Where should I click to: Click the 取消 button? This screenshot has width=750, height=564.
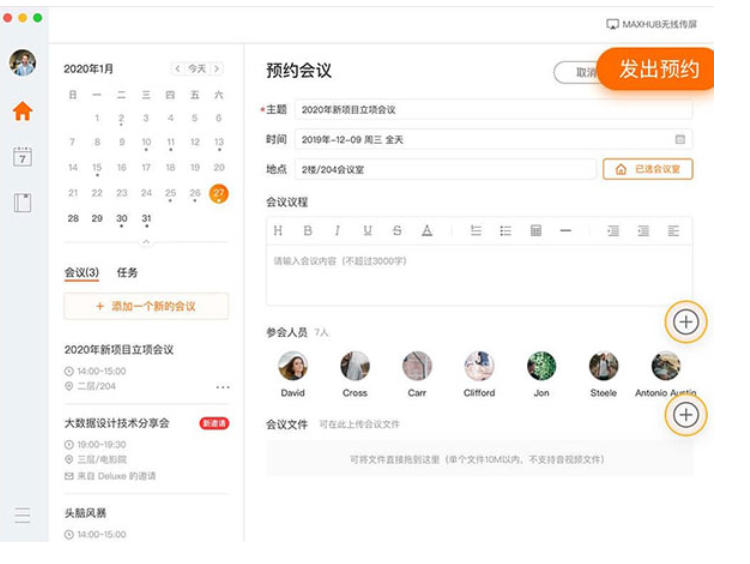576,73
